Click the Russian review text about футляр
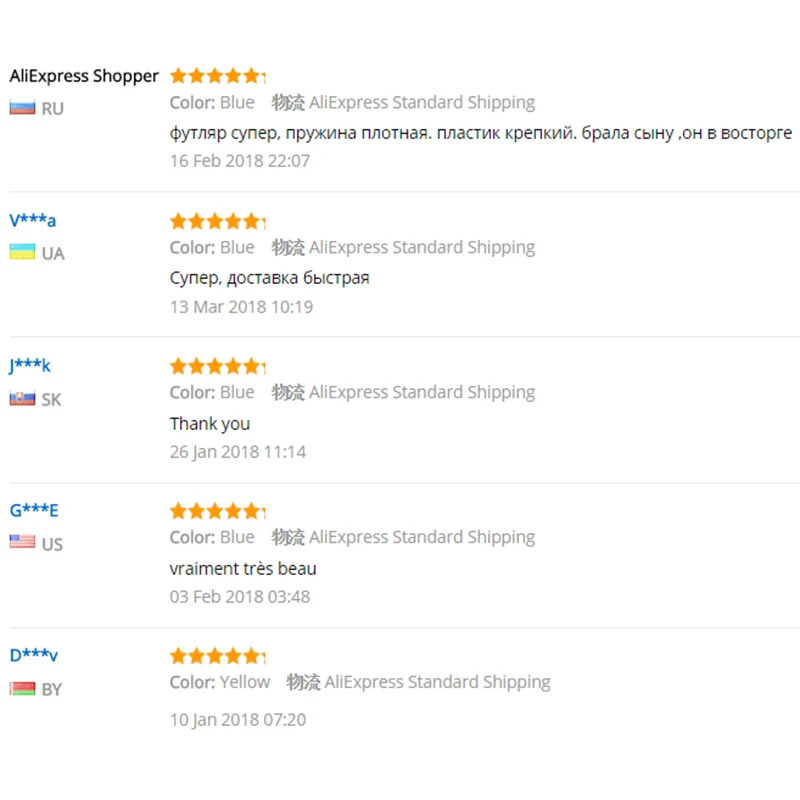The height and width of the screenshot is (800, 800). pos(480,133)
